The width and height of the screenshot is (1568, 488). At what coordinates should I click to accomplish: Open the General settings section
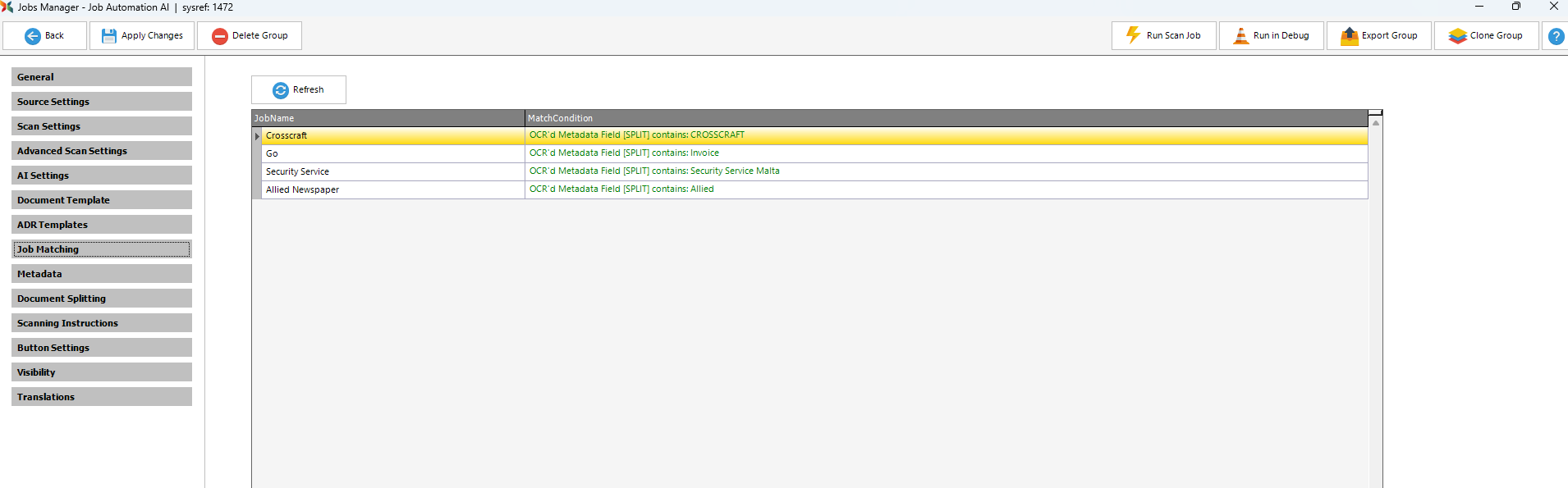pyautogui.click(x=102, y=77)
